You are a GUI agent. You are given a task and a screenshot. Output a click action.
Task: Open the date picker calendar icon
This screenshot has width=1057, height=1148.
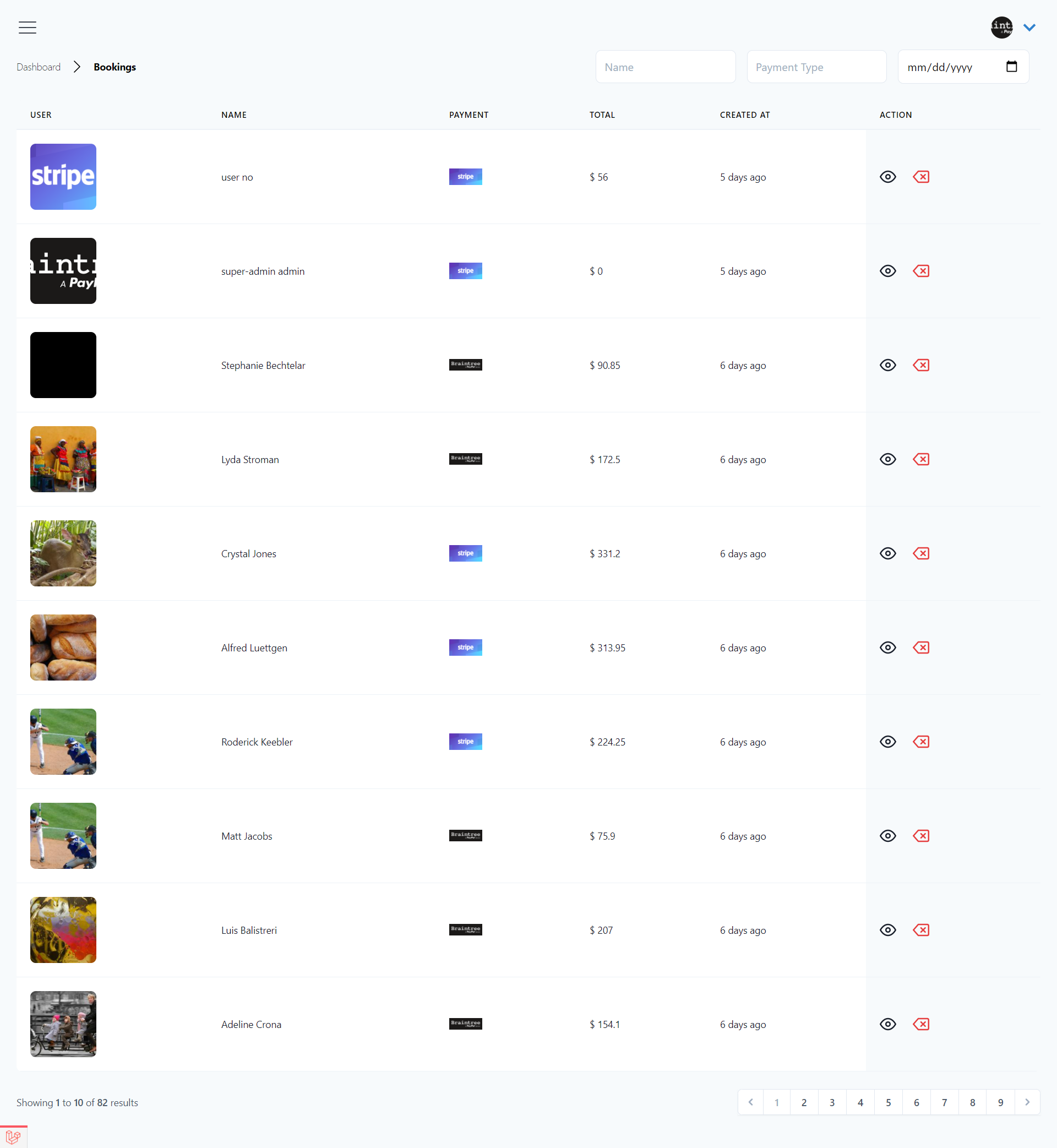pos(1011,67)
